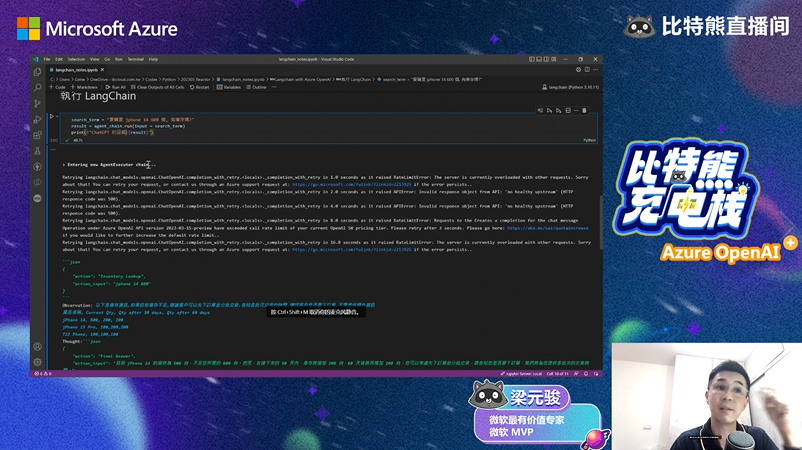Open the Go menu
The width and height of the screenshot is (802, 450).
coord(107,59)
